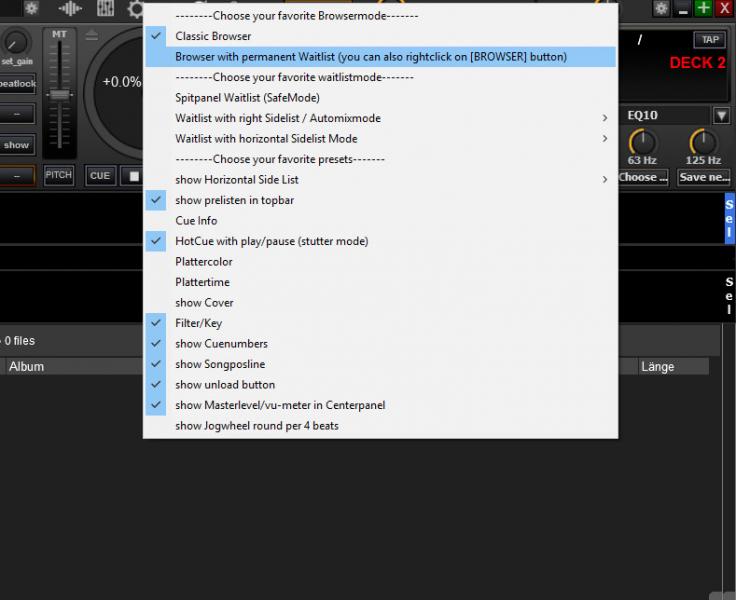Click the white Sel label below the blue one
This screenshot has height=600, width=736.
[729, 296]
